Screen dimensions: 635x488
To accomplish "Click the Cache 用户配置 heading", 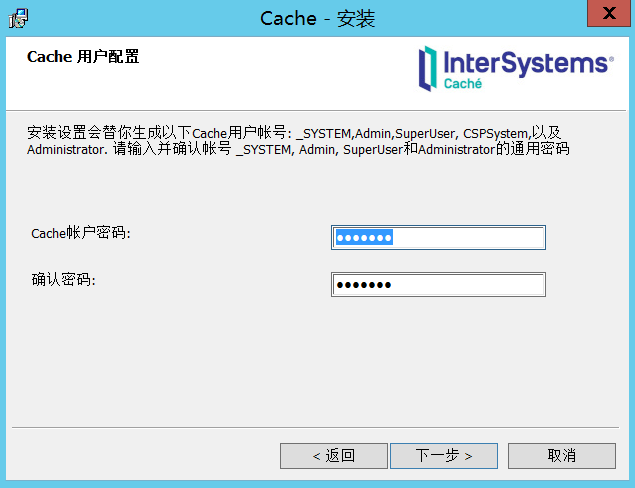I will click(x=83, y=57).
